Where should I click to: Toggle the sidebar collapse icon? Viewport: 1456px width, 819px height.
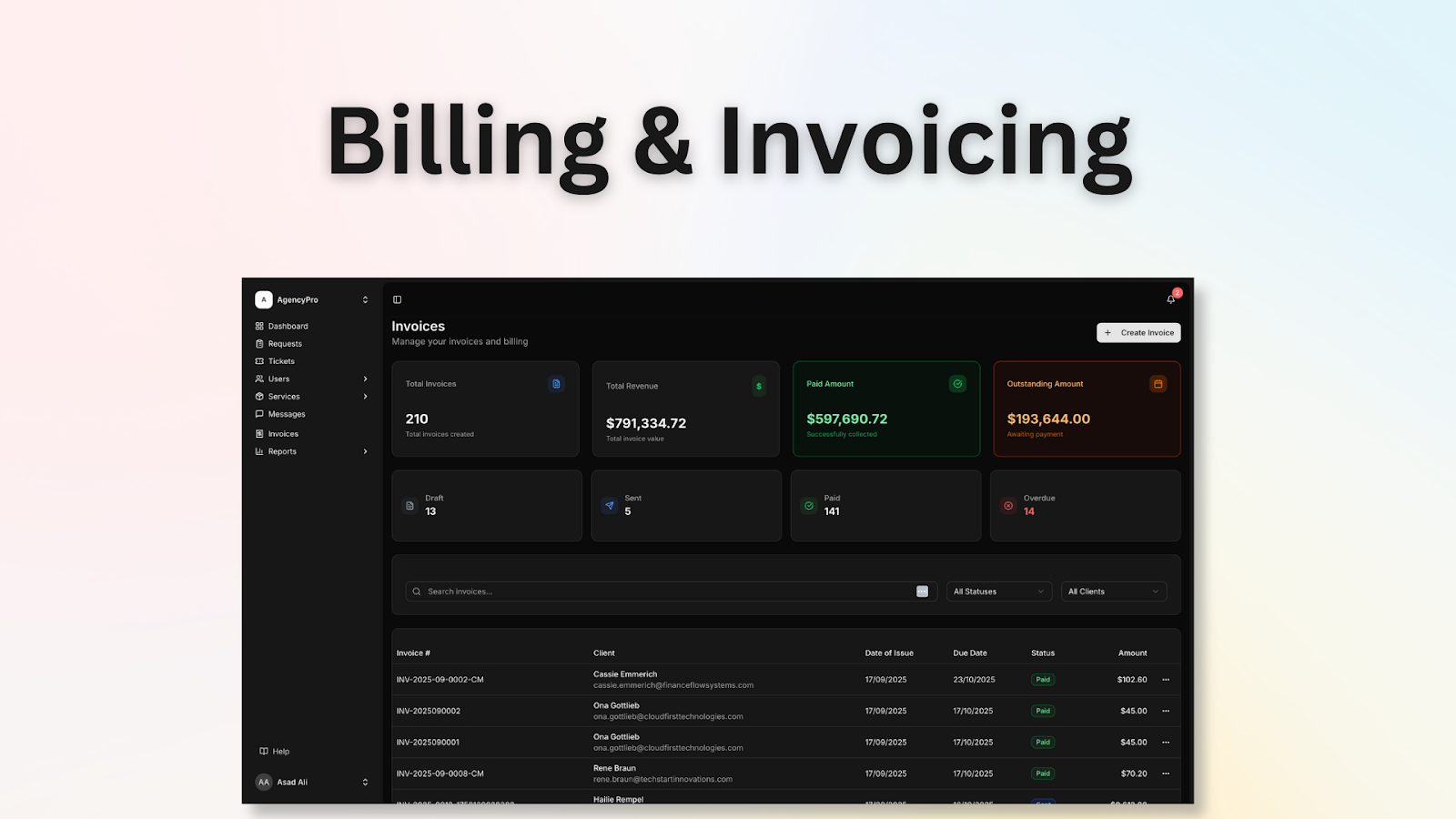[397, 298]
